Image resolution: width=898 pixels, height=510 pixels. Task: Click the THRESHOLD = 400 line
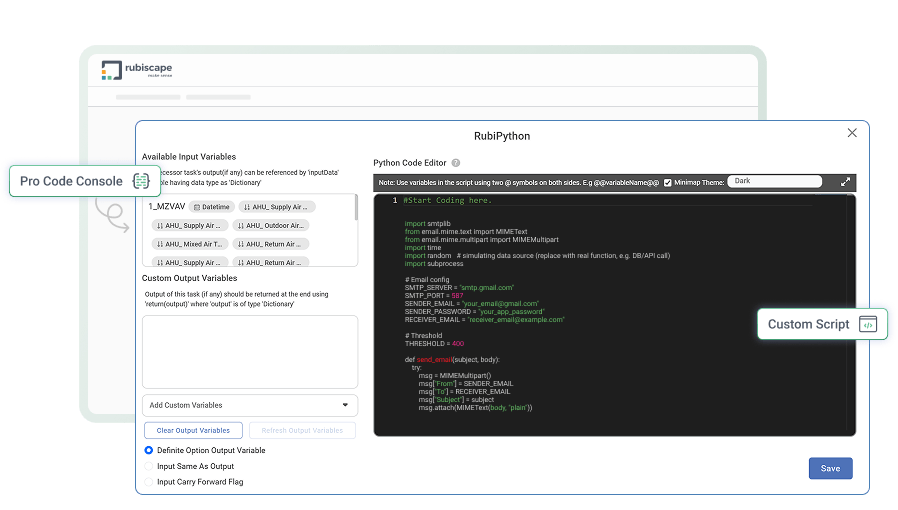point(434,344)
